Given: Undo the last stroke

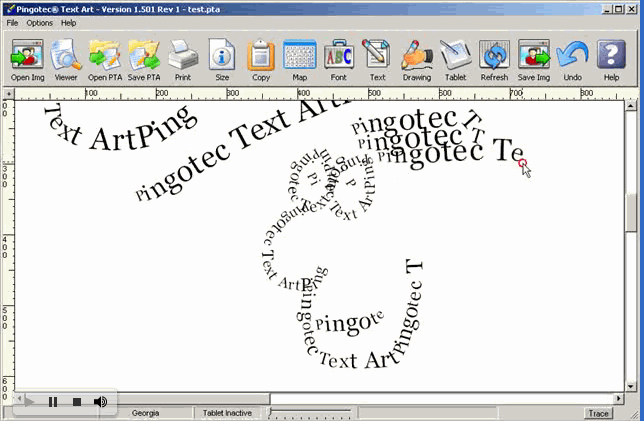Looking at the screenshot, I should [572, 60].
